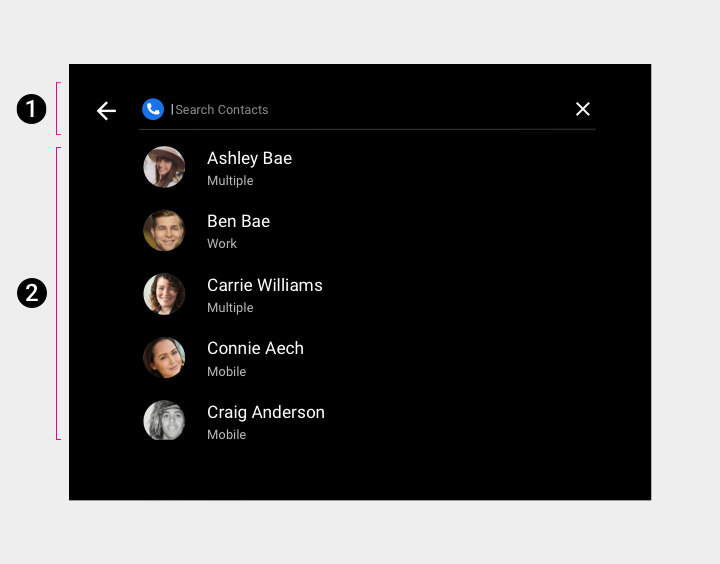Click the back arrow icon

(x=106, y=111)
